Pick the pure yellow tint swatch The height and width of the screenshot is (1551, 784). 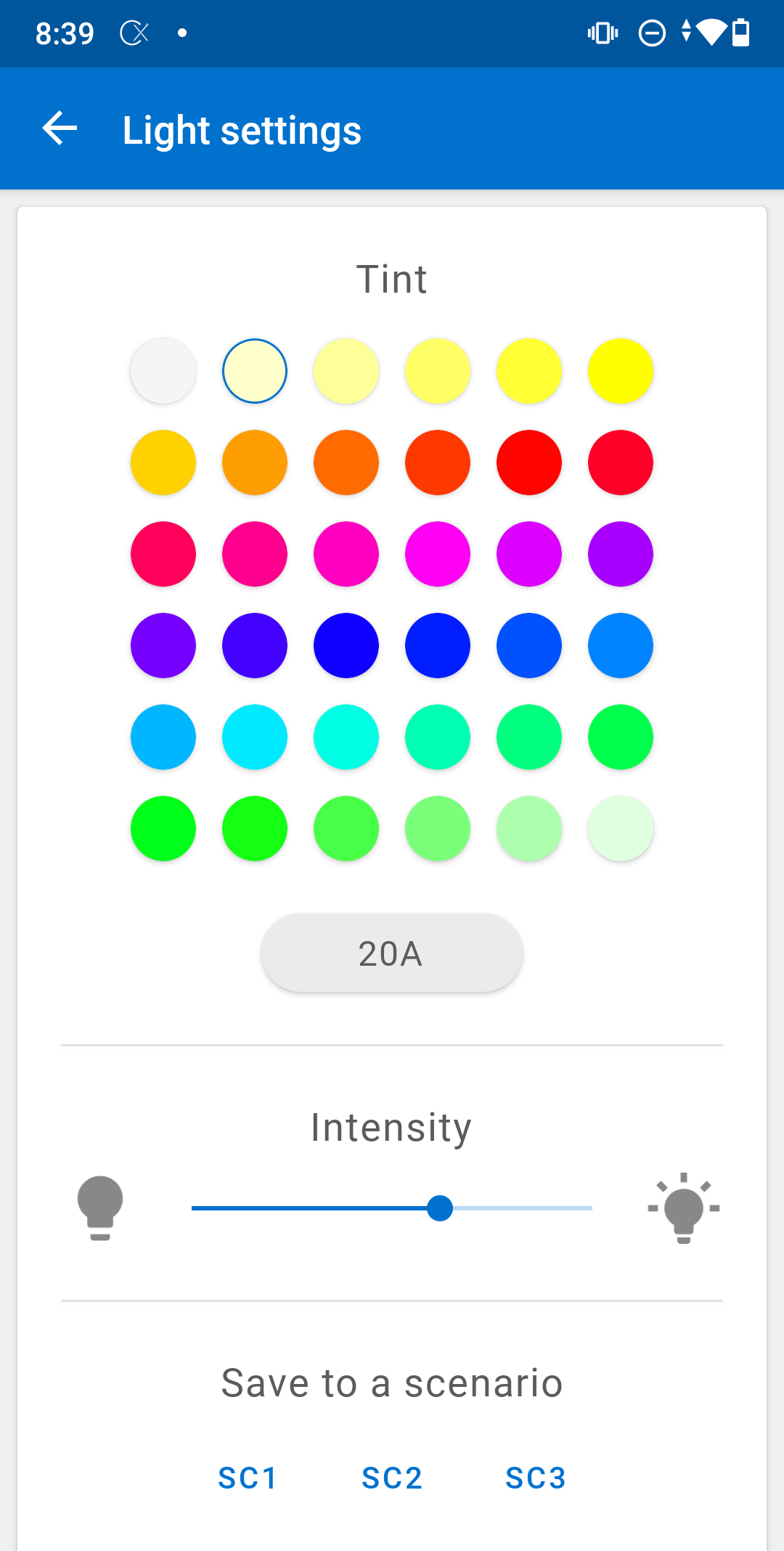(621, 371)
